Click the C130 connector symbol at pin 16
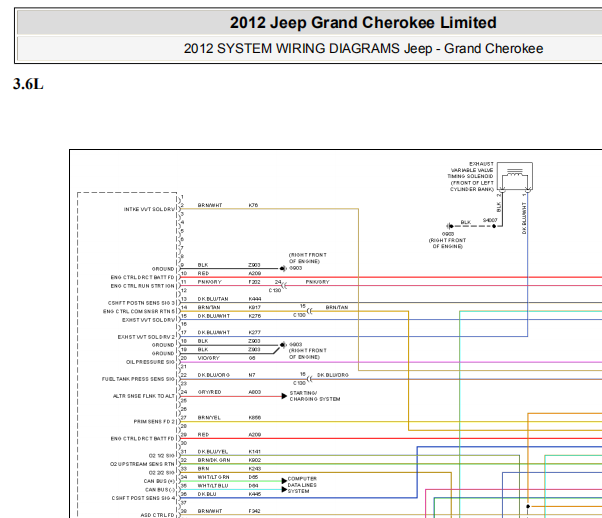The height and width of the screenshot is (518, 602). [x=310, y=379]
